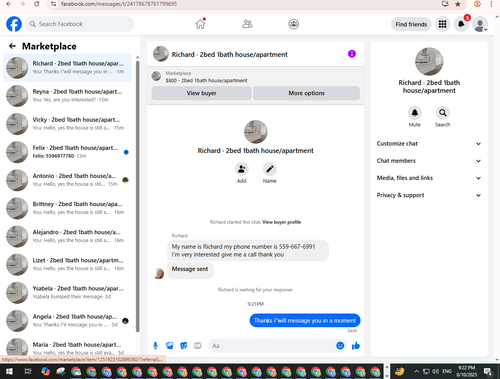This screenshot has width=500, height=379.
Task: Open the Reyna conversation
Action: (67, 96)
